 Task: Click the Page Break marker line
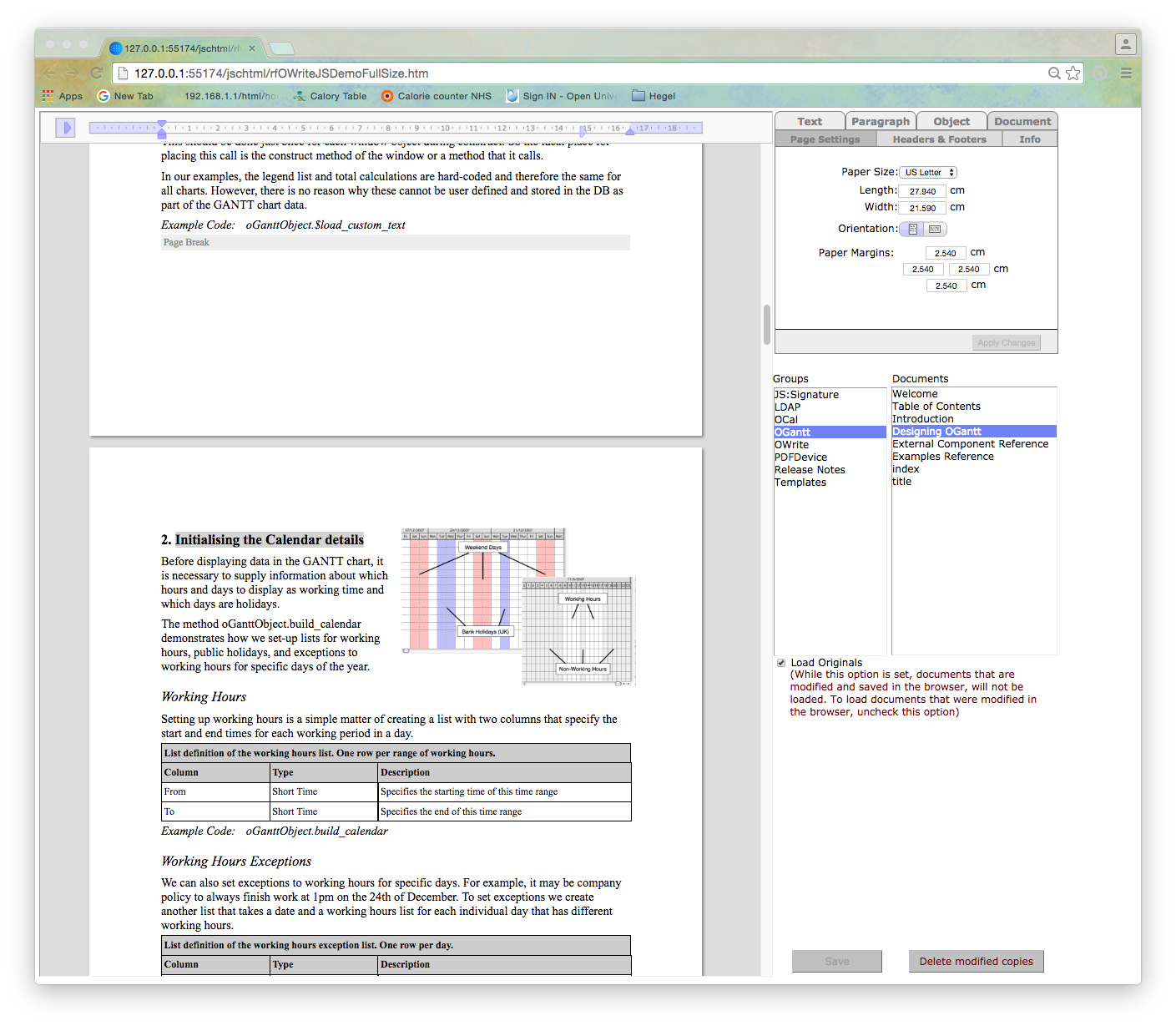click(x=396, y=242)
